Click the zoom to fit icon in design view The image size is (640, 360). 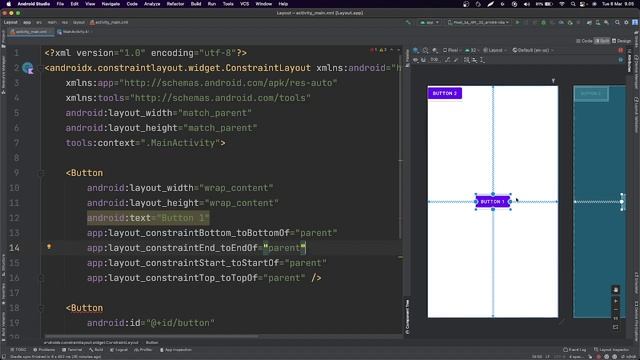[x=616, y=327]
